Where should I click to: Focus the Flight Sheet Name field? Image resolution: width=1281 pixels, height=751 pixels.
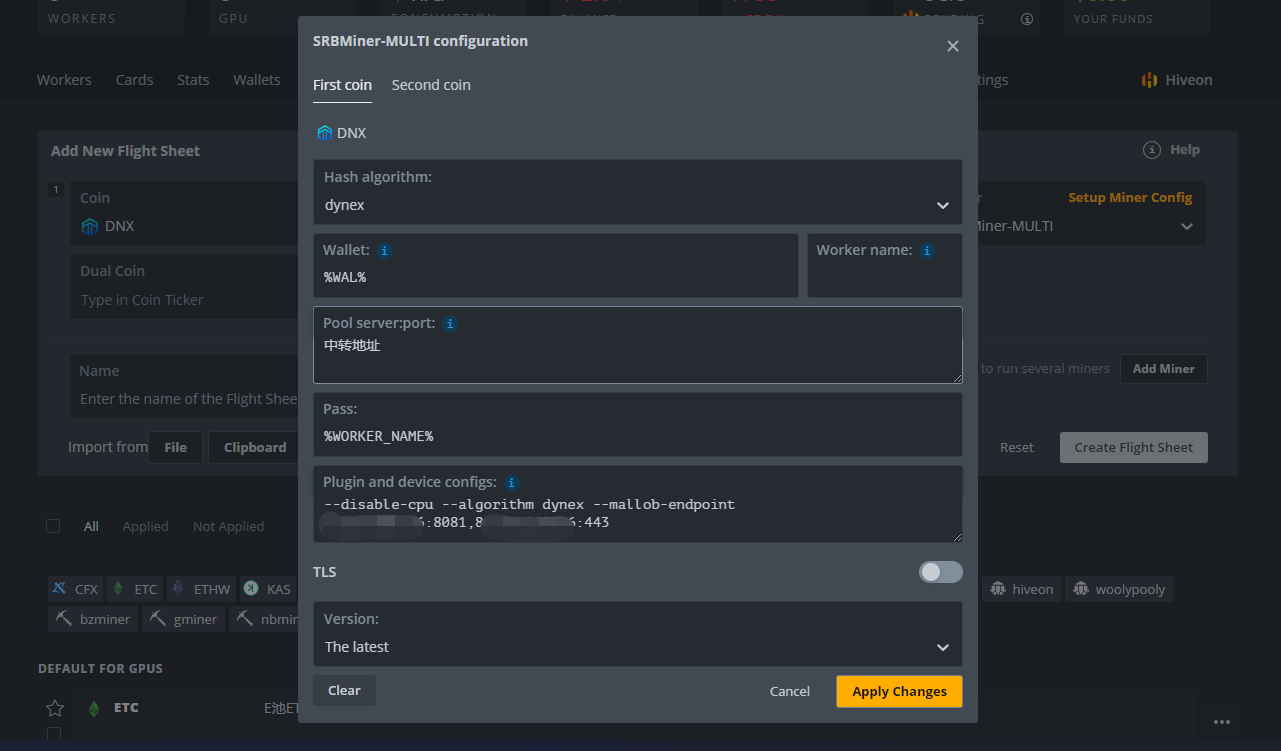point(184,386)
